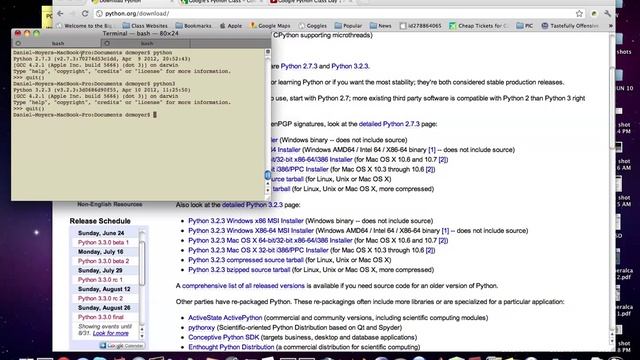Download Python 3.2.3 Mac OS X 32-bit i386/PPC Installer
This screenshot has width=640, height=360.
pyautogui.click(x=258, y=250)
